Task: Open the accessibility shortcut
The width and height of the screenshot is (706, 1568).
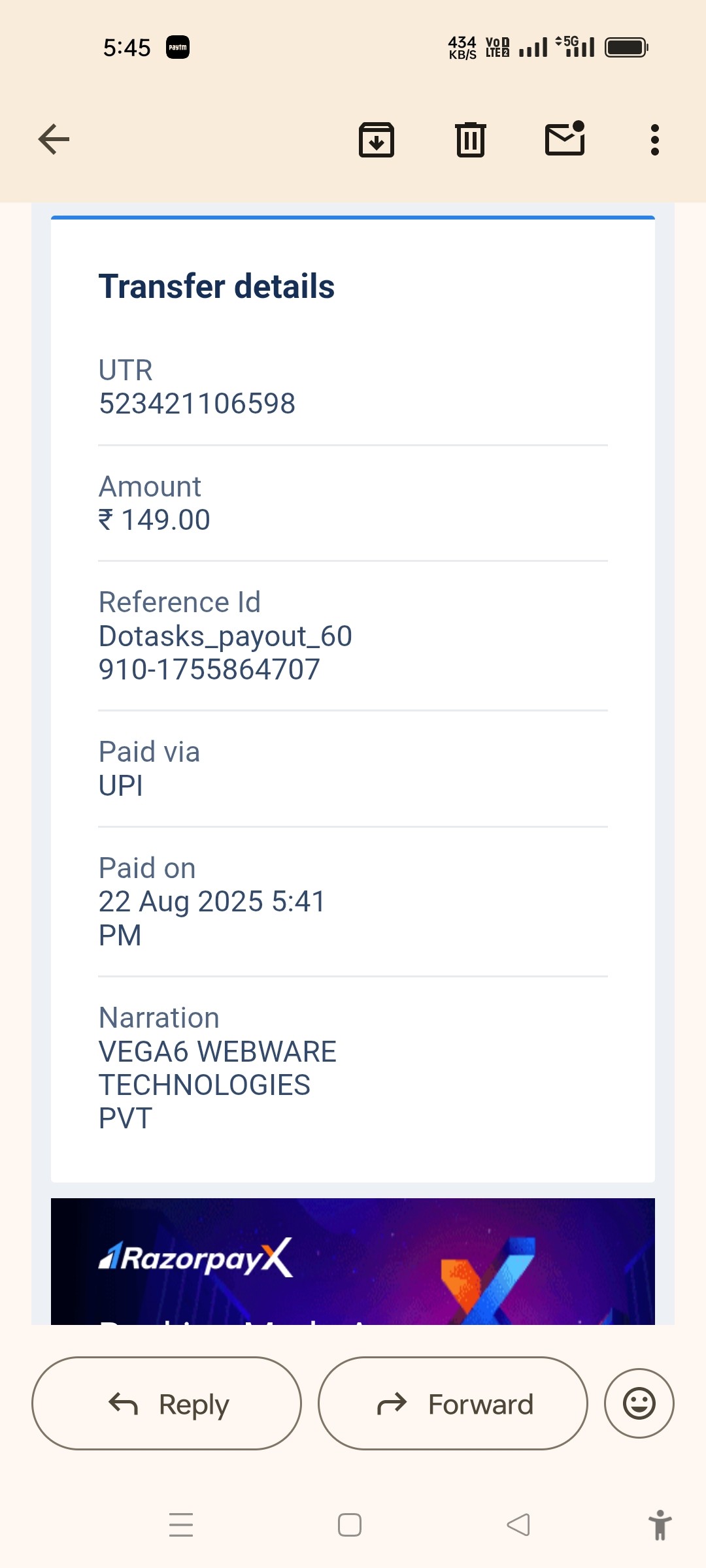Action: coord(660,1525)
